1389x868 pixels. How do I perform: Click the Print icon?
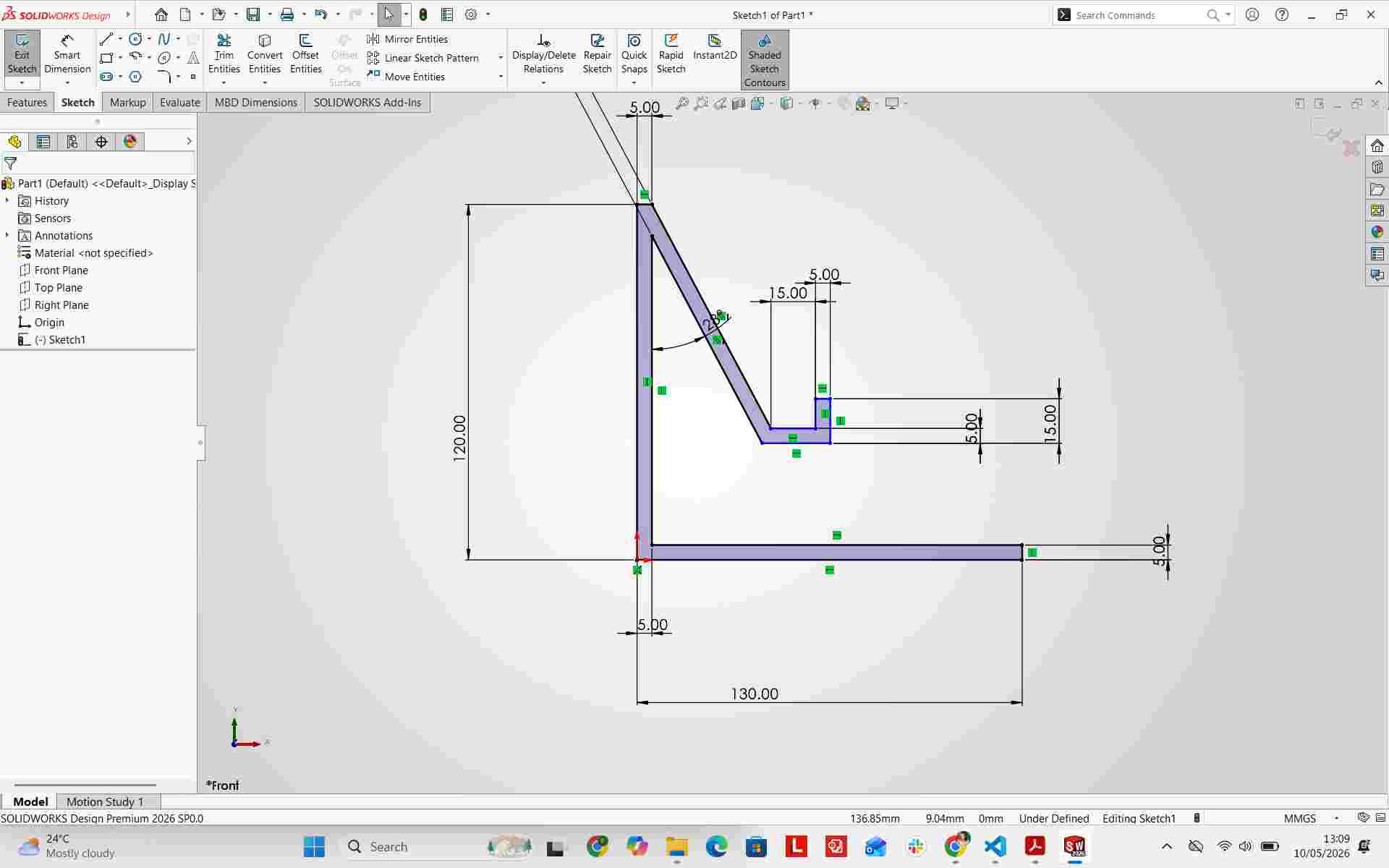(287, 14)
